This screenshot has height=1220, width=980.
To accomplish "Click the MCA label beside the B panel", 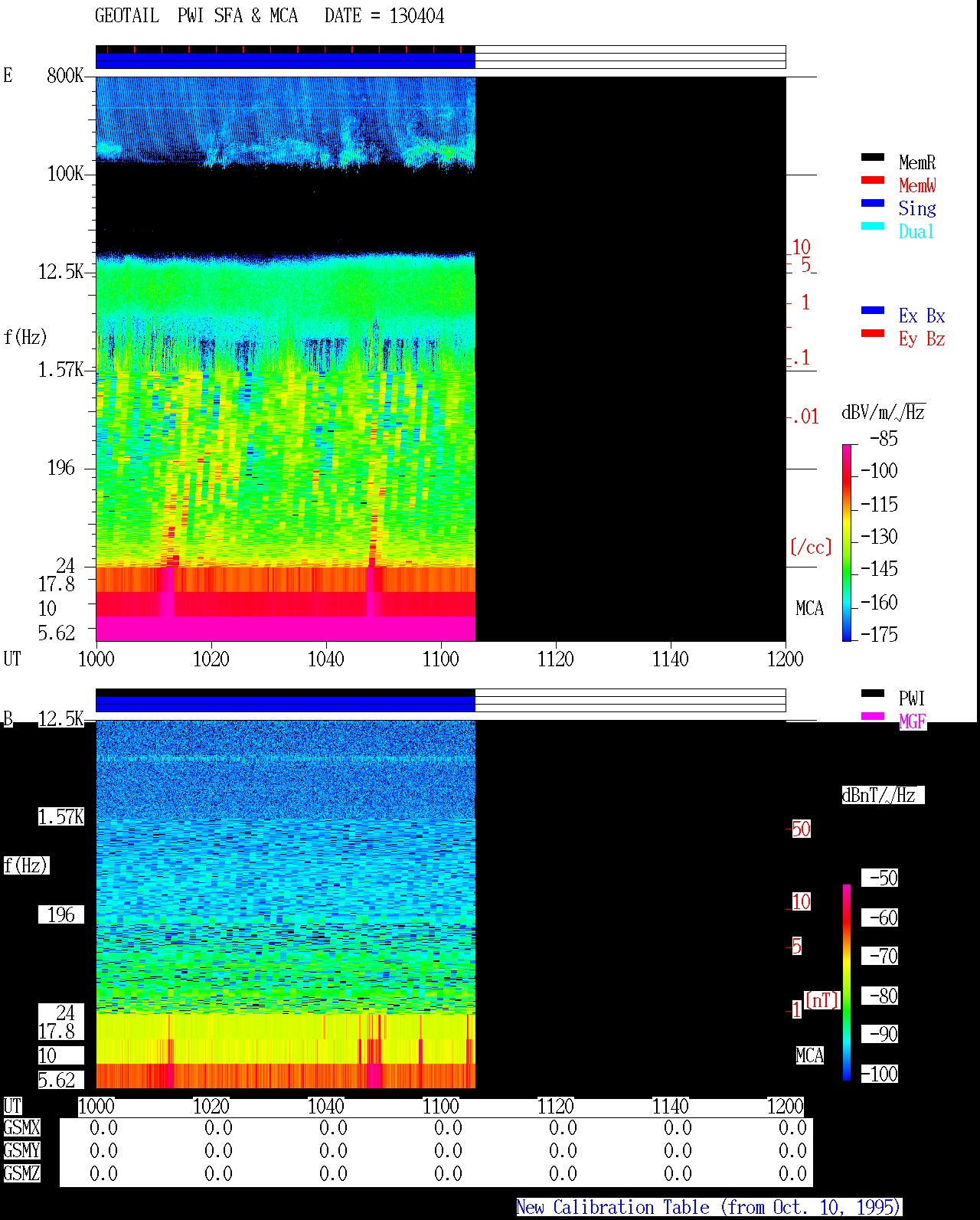I will [x=810, y=1055].
